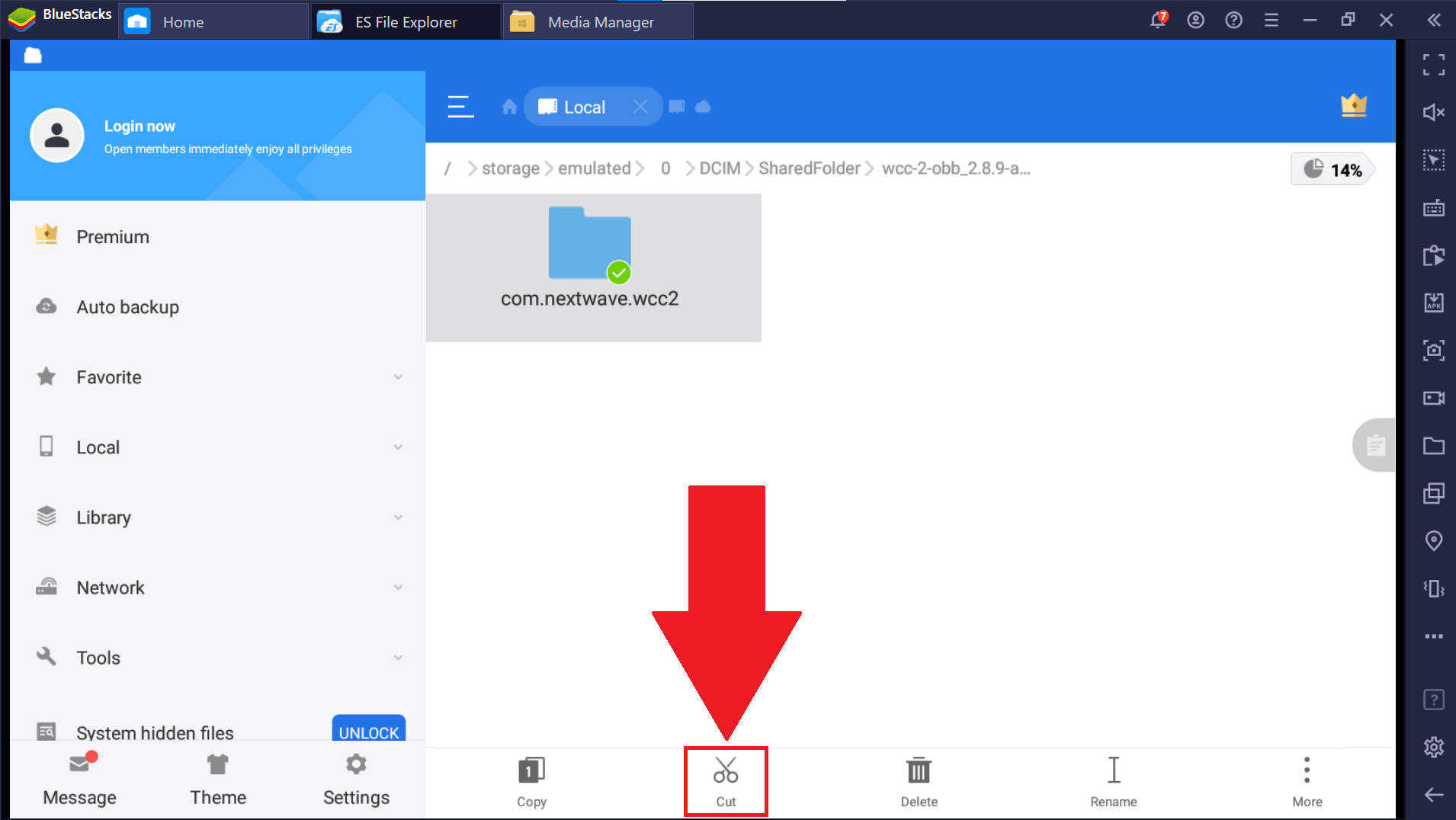Open the 14% storage usage indicator
This screenshot has width=1456, height=820.
(1332, 168)
